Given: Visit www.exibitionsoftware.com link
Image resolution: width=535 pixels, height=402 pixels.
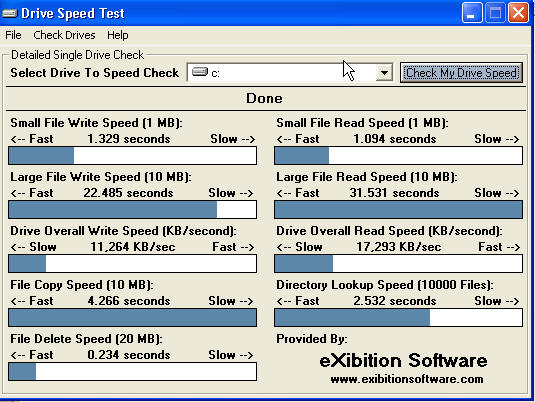Looking at the screenshot, I should (407, 379).
